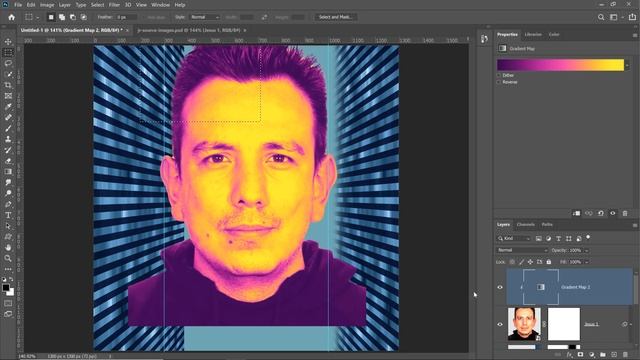This screenshot has width=640, height=360.
Task: Click the Share icon top right
Action: (632, 17)
